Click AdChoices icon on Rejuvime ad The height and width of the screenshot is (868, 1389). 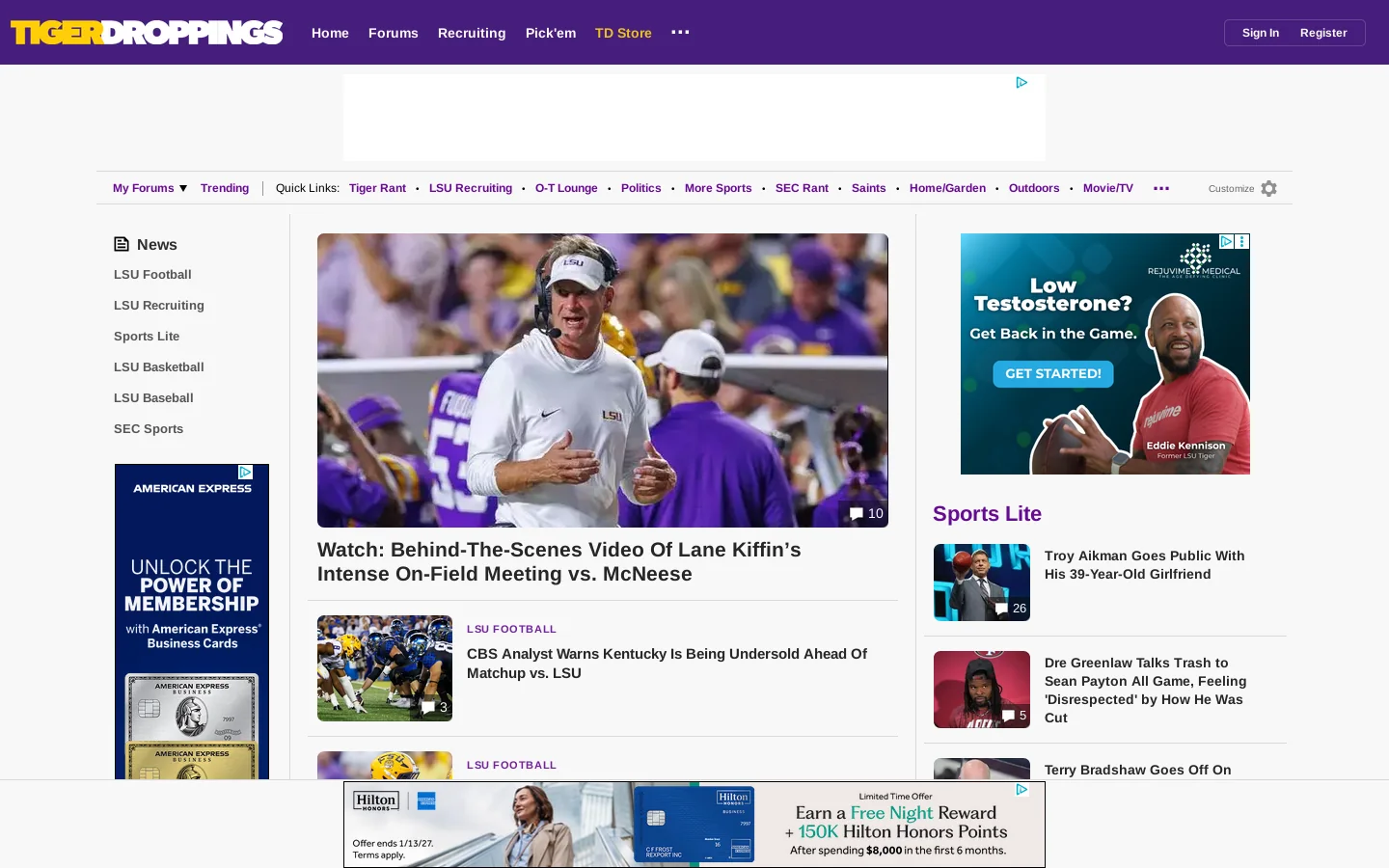coord(1226,241)
